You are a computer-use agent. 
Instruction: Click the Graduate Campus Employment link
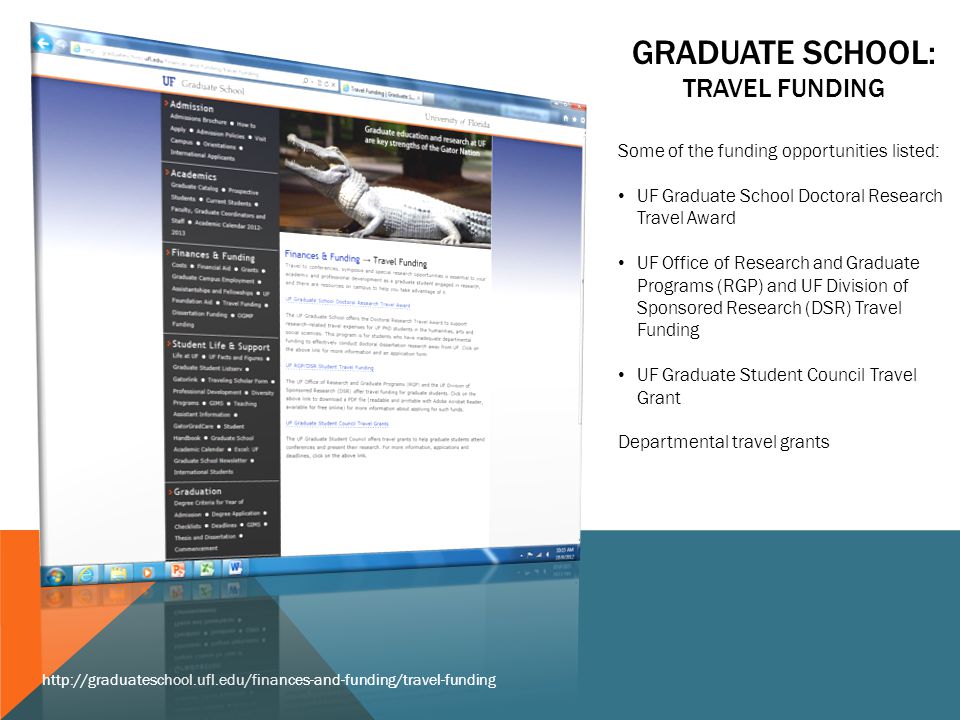(x=213, y=279)
